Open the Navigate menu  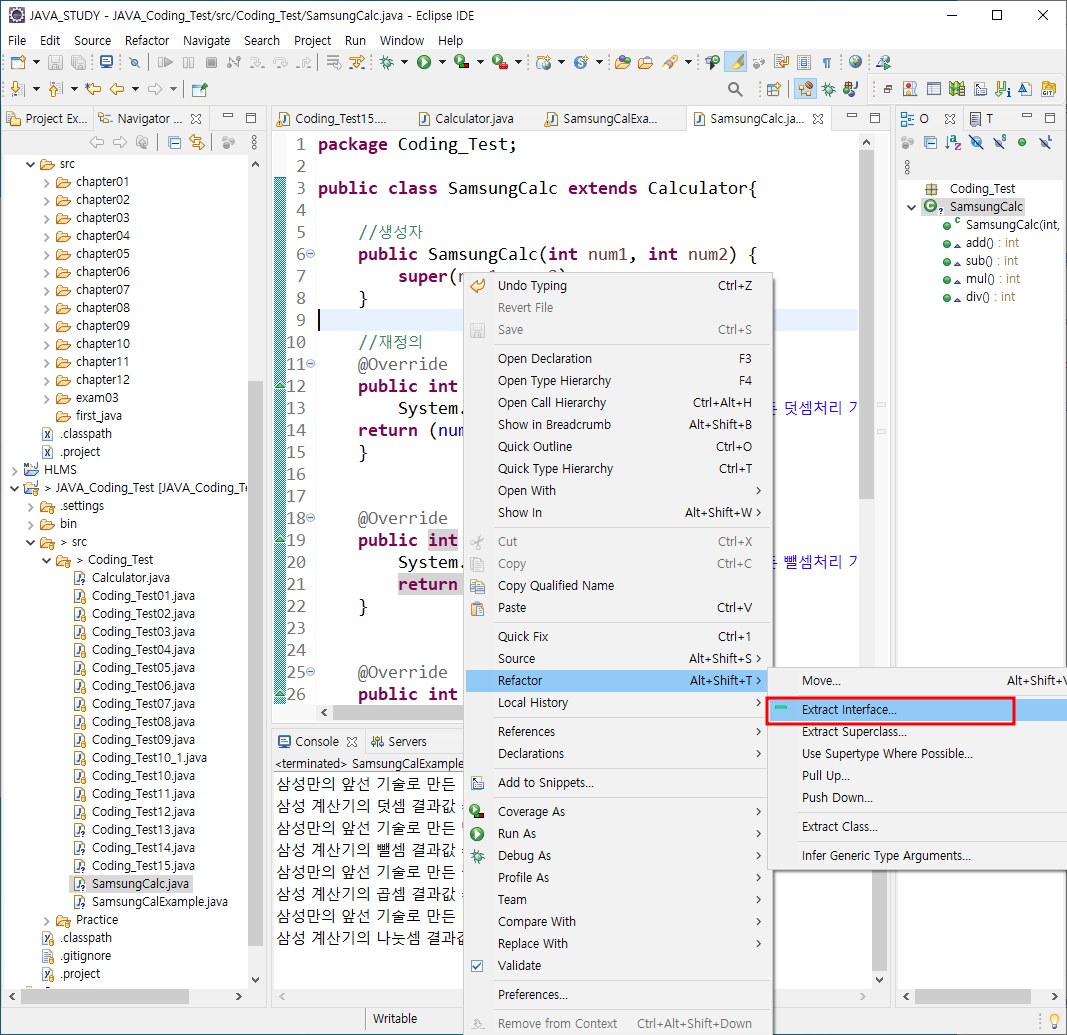tap(206, 41)
